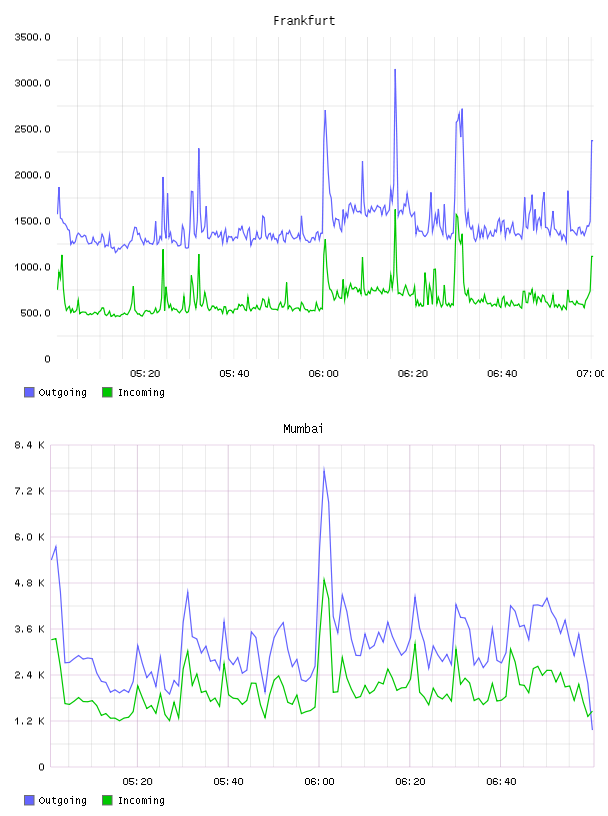Click the 06:00 Outgoing peak in Mumbai chart

(x=324, y=470)
